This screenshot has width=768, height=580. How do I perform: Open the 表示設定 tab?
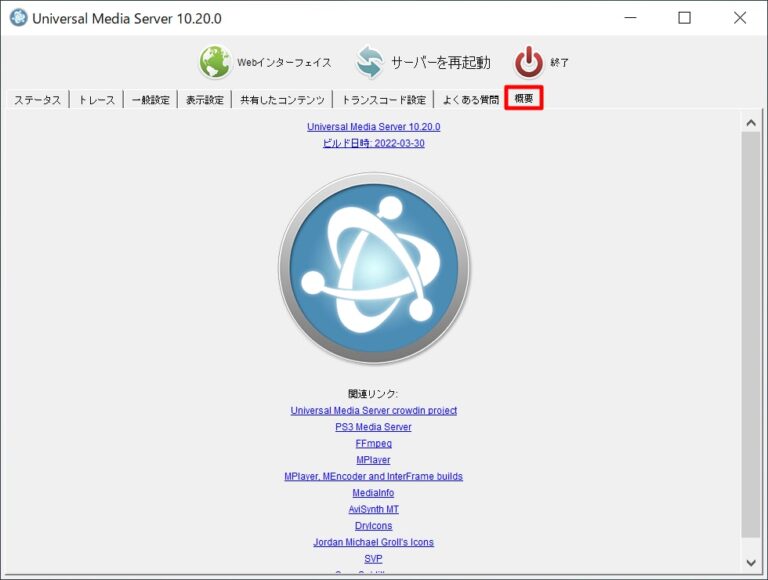[204, 100]
